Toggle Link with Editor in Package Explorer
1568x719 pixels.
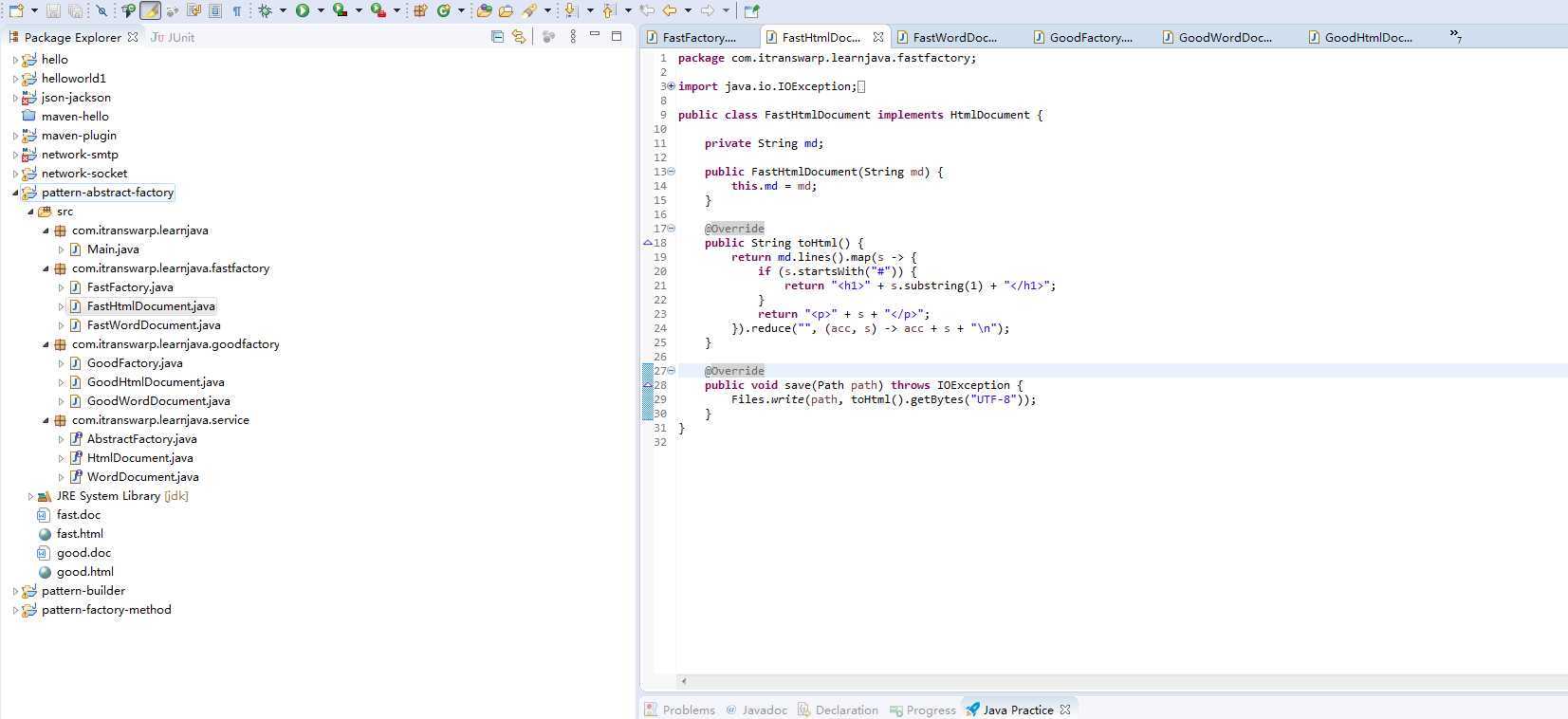point(519,37)
